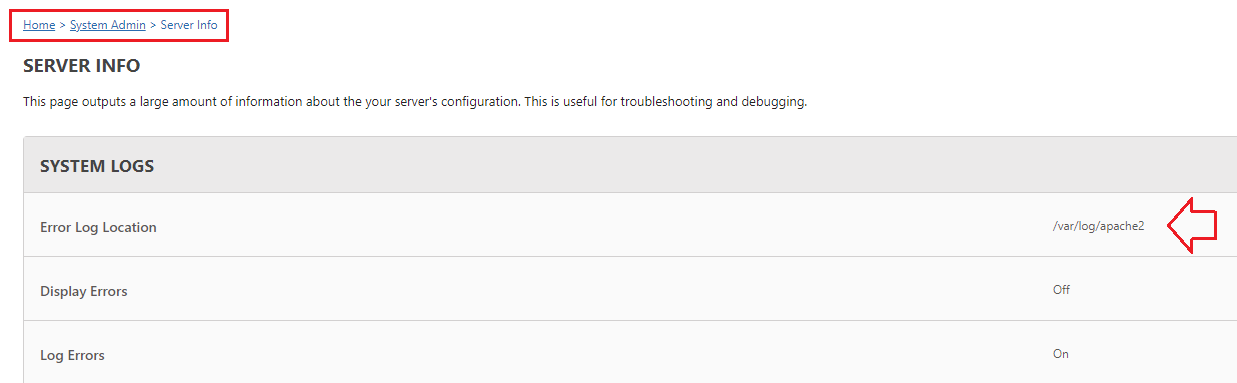The width and height of the screenshot is (1237, 383).
Task: Select the Display Errors label
Action: (84, 291)
